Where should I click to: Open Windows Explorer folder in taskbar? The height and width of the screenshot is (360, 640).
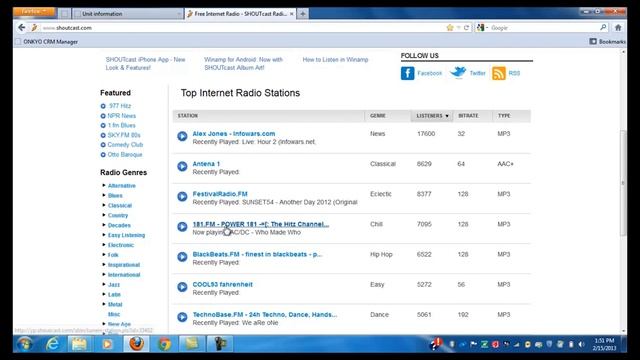coord(79,344)
